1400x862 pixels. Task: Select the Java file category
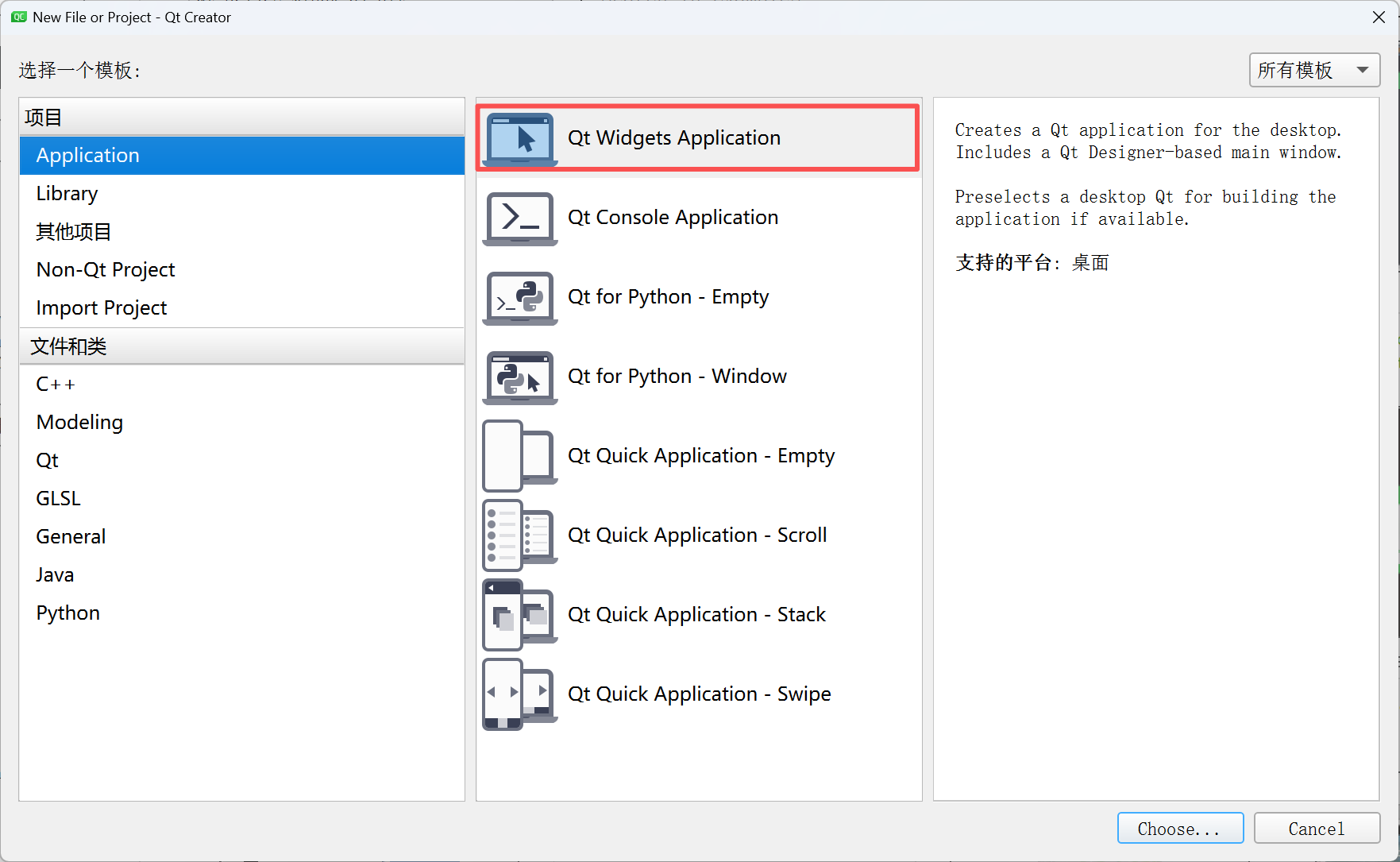242,575
